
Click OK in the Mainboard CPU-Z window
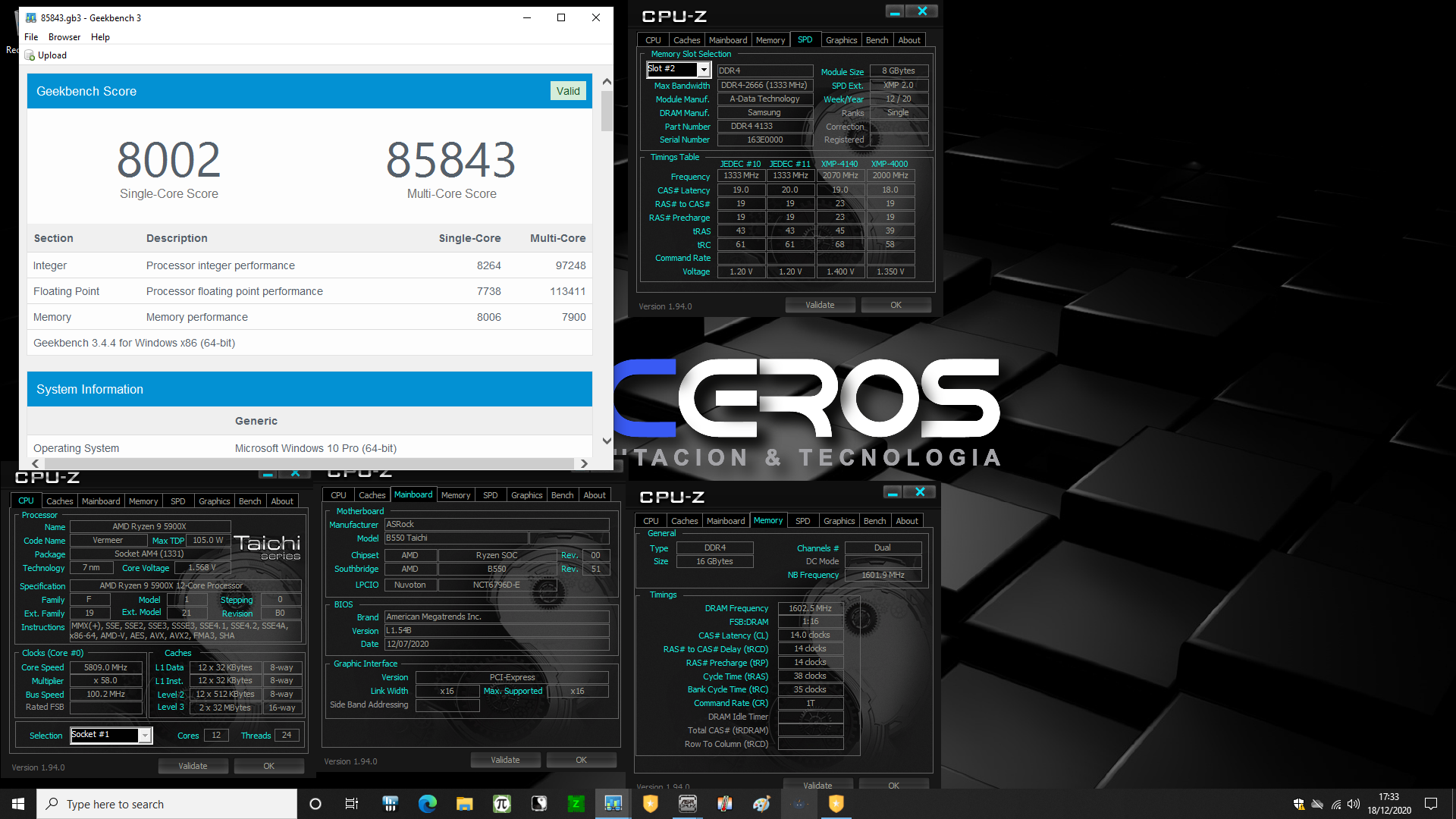(581, 760)
